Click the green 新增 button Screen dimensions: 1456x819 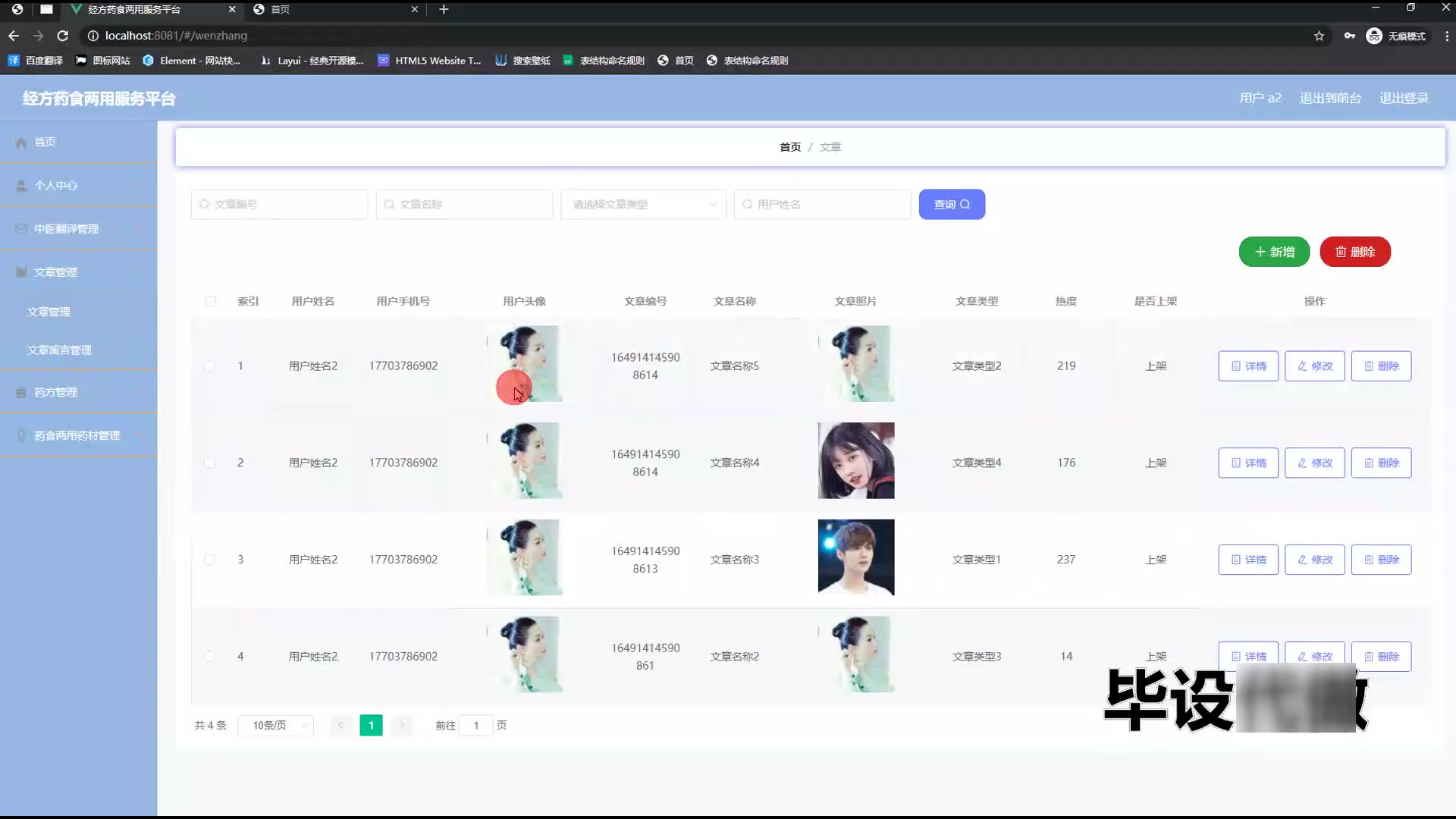click(x=1274, y=252)
